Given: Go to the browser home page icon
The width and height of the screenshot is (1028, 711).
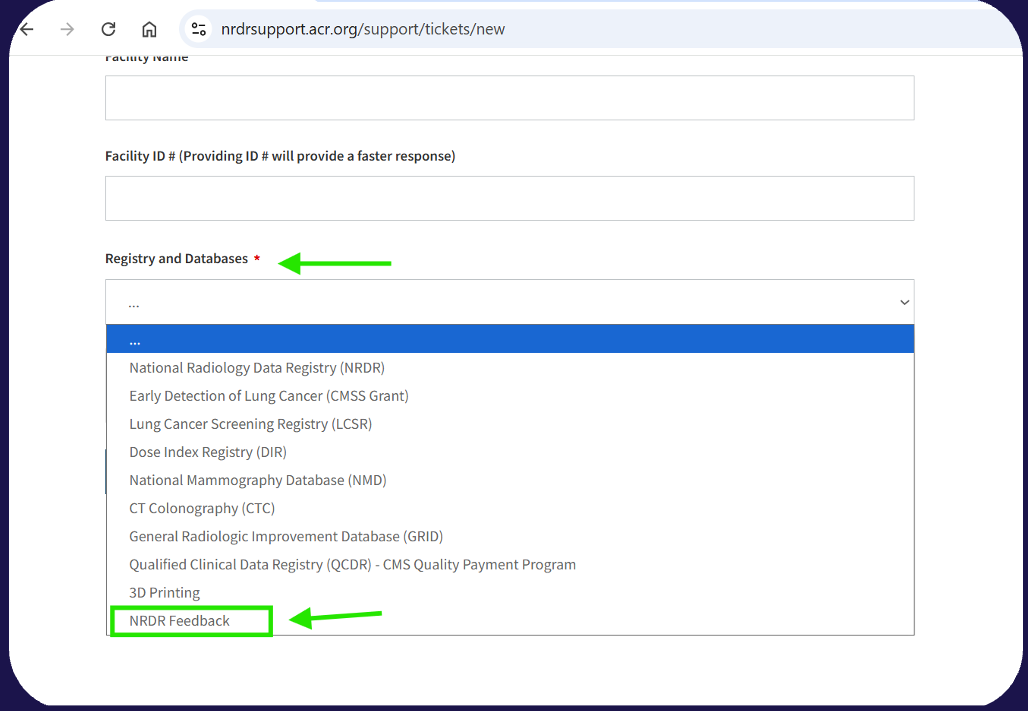Looking at the screenshot, I should point(149,29).
